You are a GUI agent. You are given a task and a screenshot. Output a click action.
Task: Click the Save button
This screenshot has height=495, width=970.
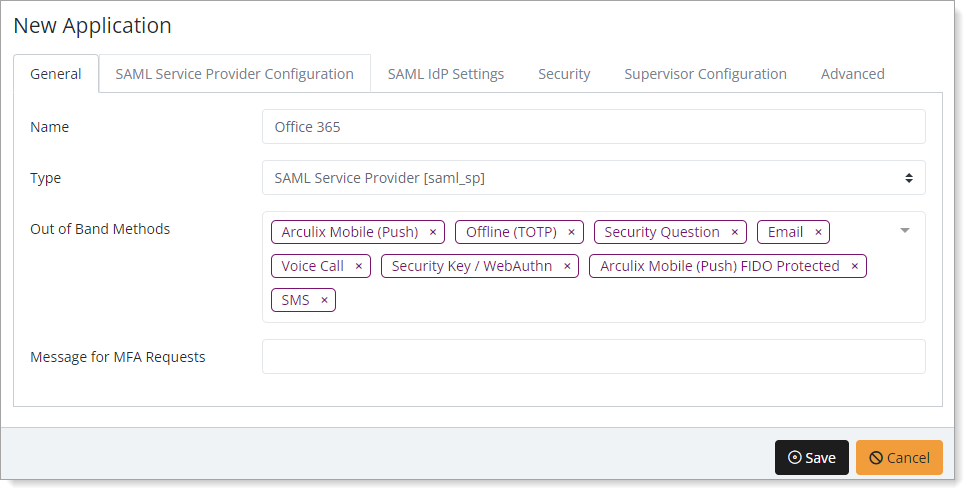pyautogui.click(x=811, y=457)
